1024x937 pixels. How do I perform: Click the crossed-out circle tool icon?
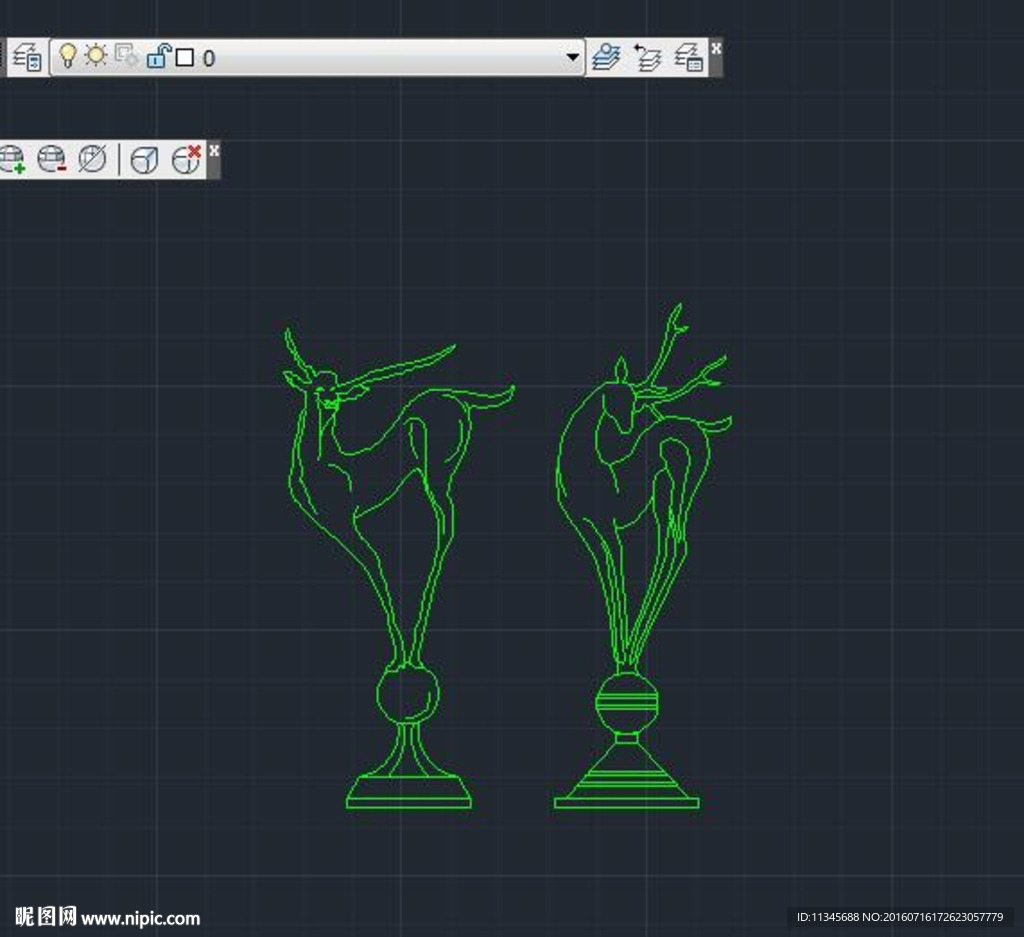coord(91,158)
